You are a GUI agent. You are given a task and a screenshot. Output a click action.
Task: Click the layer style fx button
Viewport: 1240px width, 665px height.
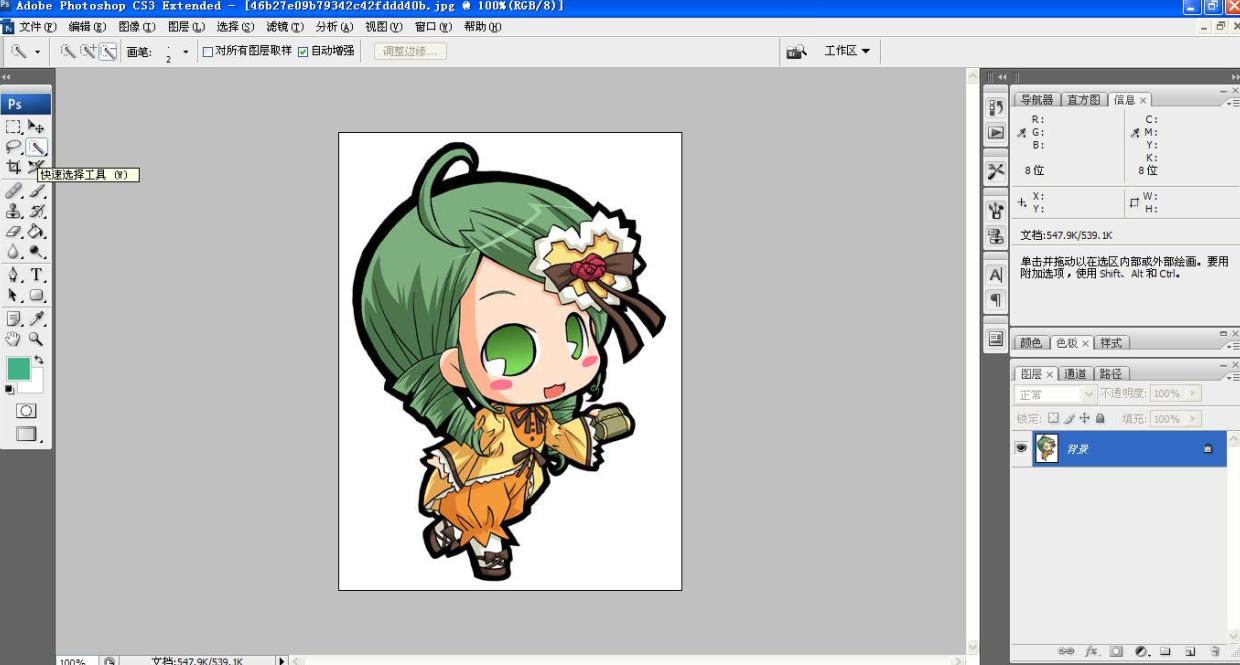point(1092,652)
